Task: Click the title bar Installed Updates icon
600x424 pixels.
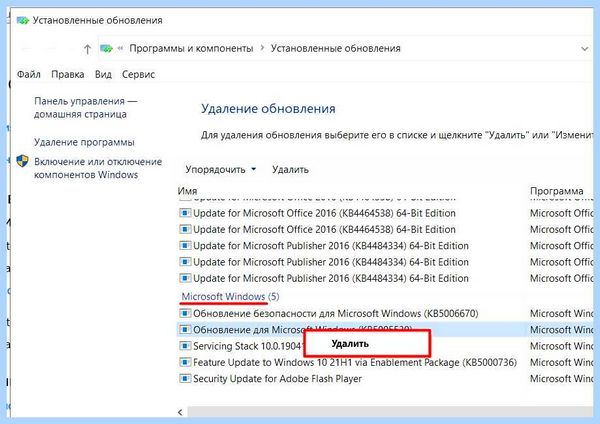Action: tap(23, 20)
